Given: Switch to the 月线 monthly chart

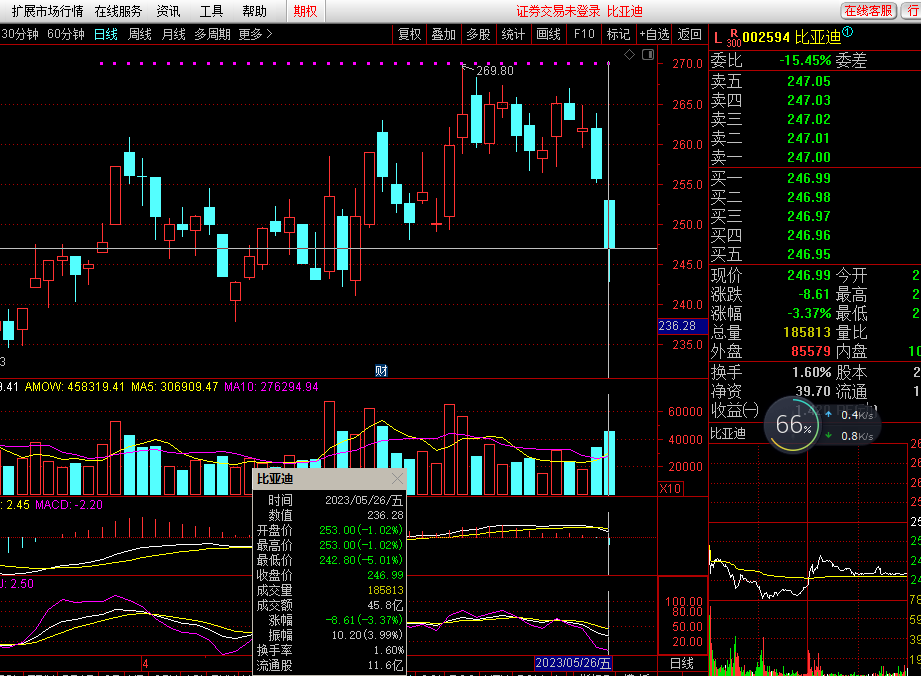Looking at the screenshot, I should click(173, 35).
